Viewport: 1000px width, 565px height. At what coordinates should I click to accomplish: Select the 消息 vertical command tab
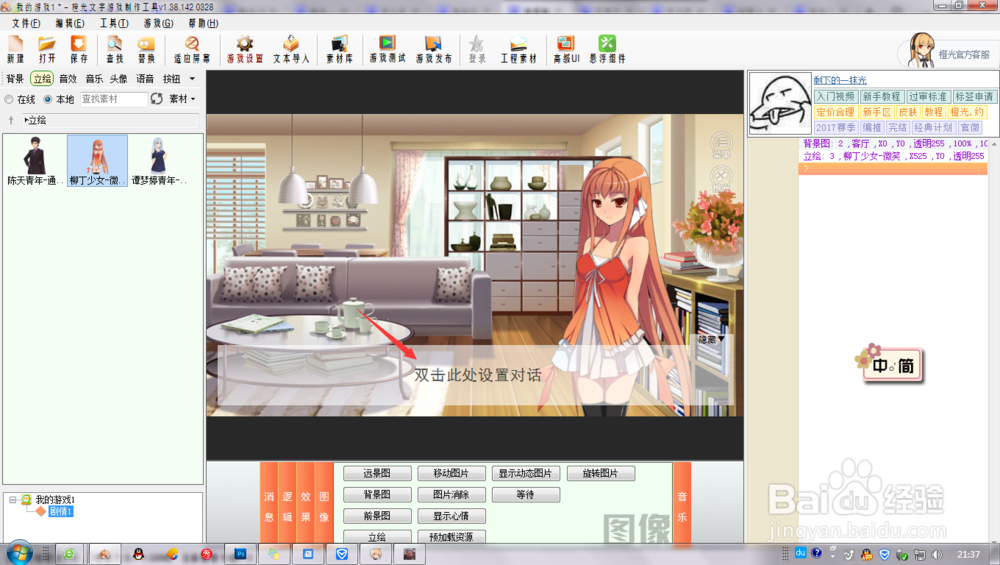pyautogui.click(x=268, y=504)
